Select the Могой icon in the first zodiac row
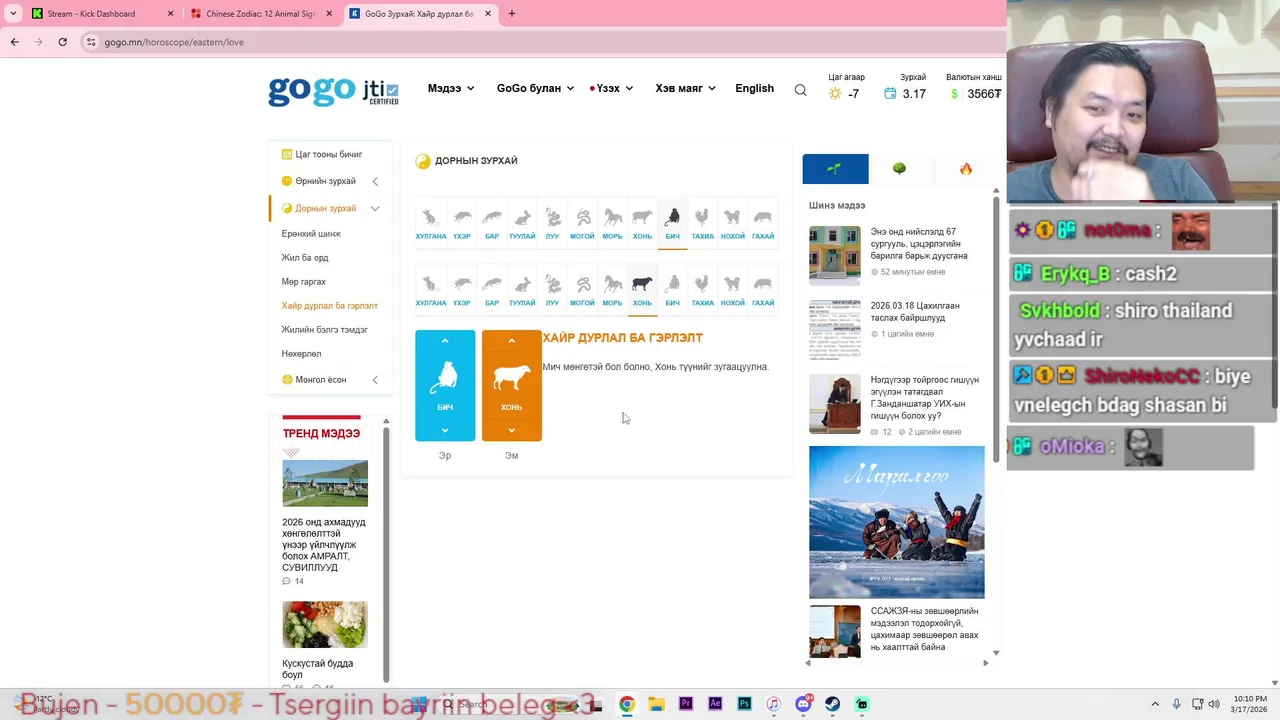 click(582, 218)
